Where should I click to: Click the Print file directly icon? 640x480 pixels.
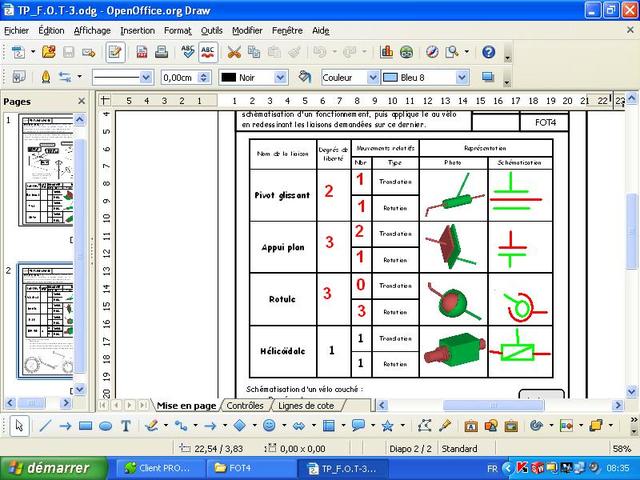click(x=162, y=52)
